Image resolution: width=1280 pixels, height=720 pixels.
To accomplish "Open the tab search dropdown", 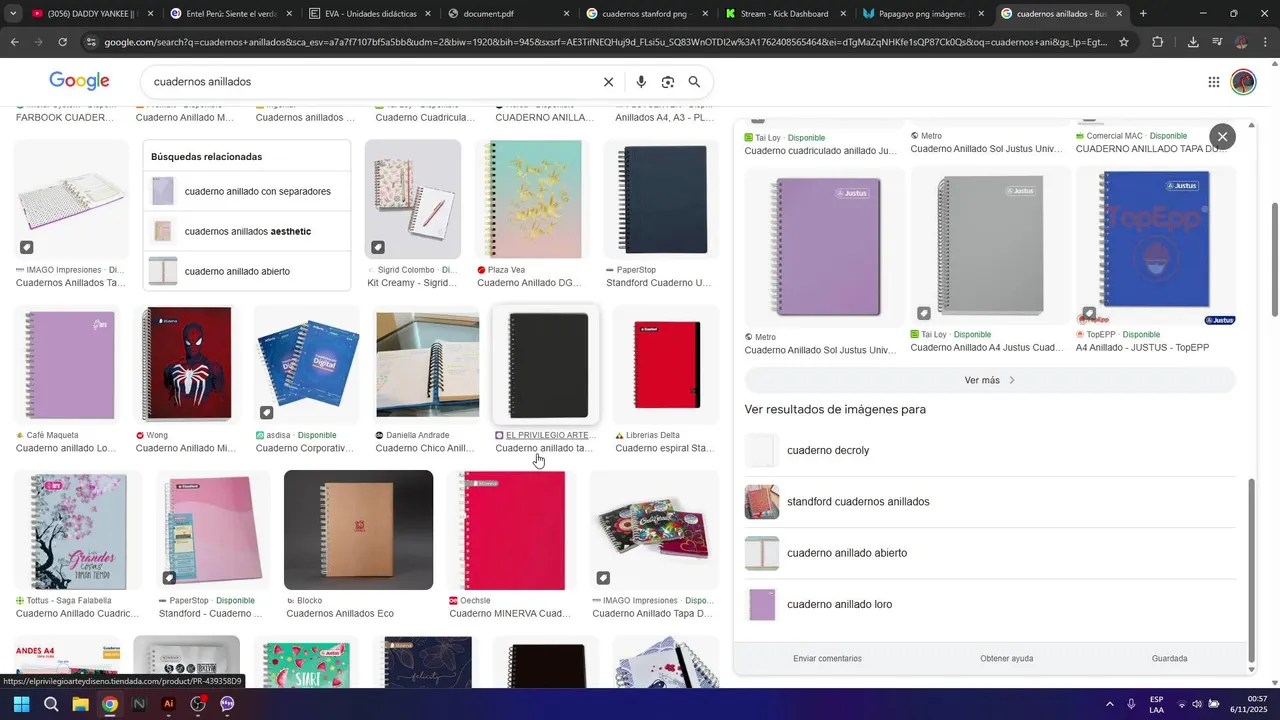I will pyautogui.click(x=12, y=14).
